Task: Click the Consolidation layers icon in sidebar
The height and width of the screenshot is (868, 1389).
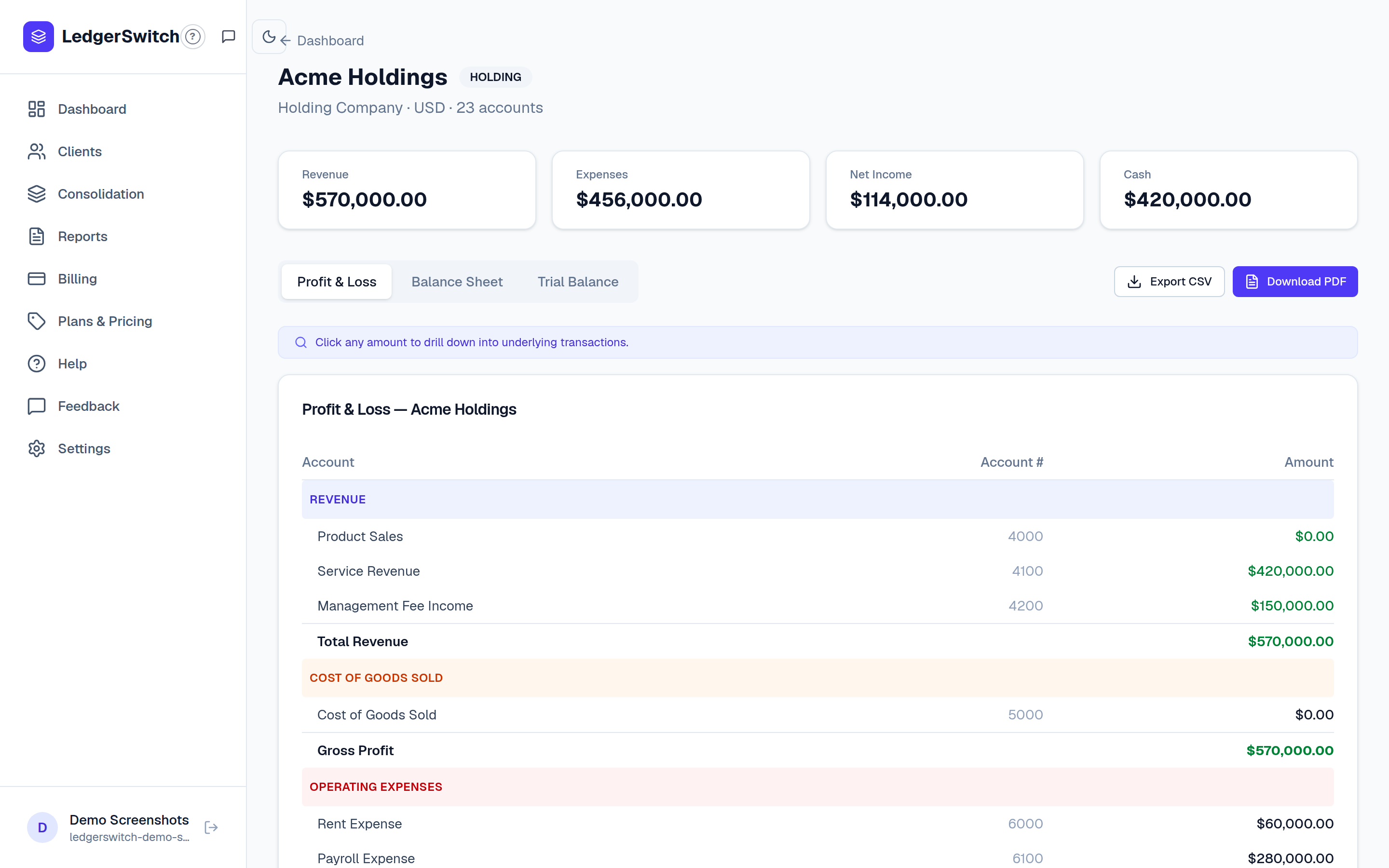Action: (37, 194)
